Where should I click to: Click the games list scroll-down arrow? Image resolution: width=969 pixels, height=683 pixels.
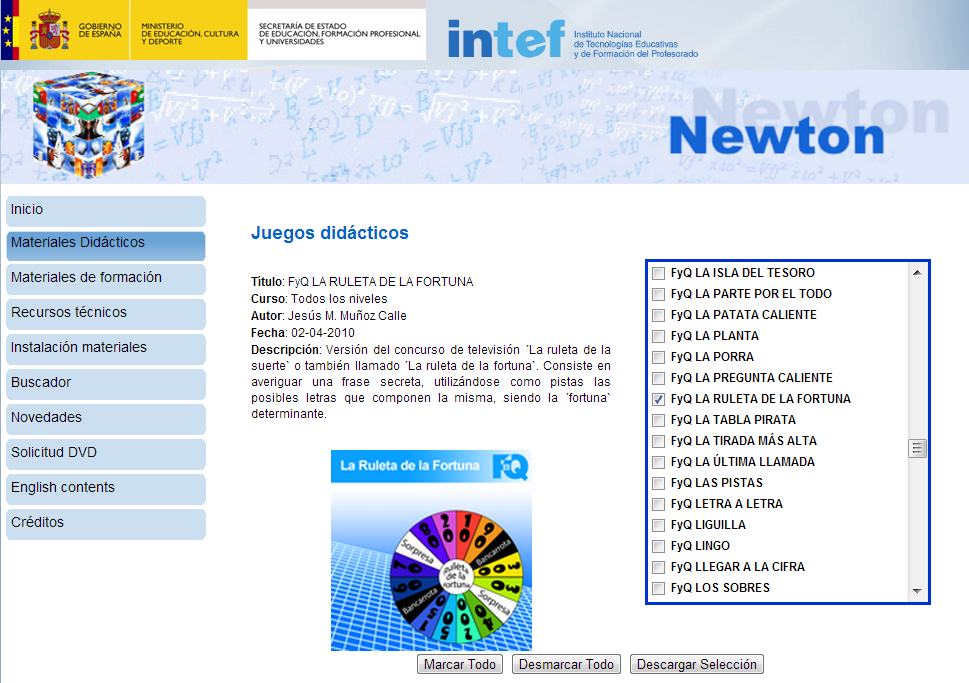point(917,592)
